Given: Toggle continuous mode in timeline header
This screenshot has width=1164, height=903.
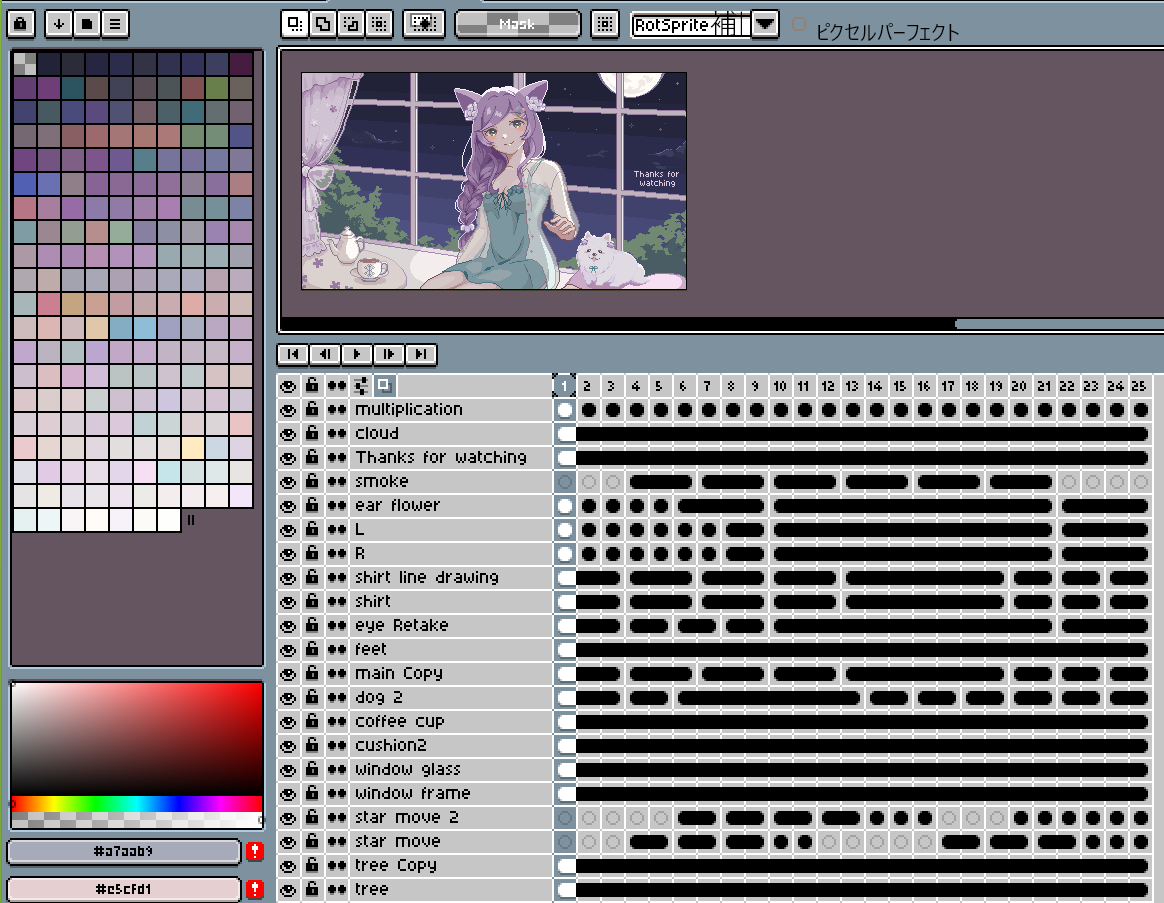Looking at the screenshot, I should [337, 385].
